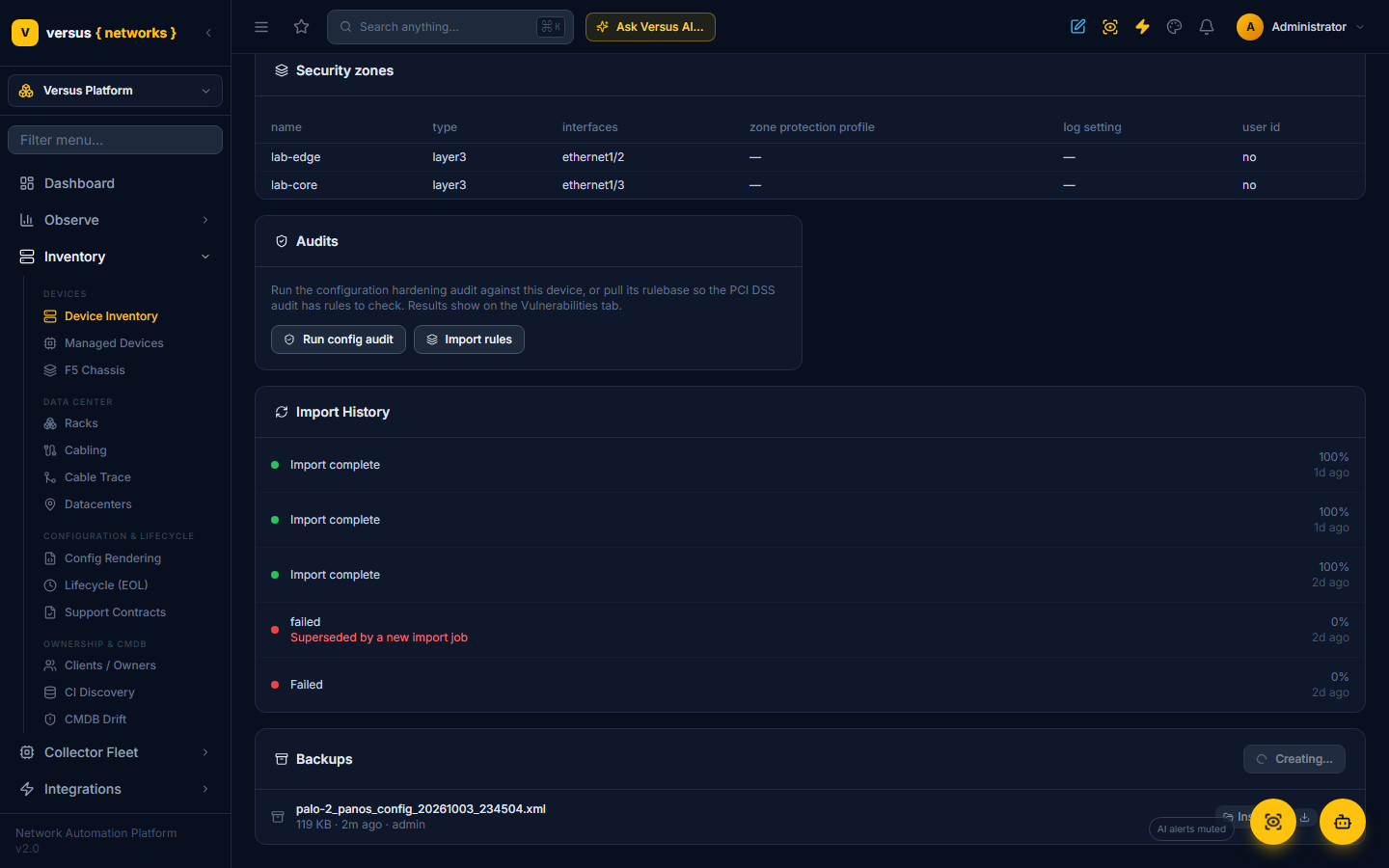Collapse the Inventory menu section
This screenshot has height=868, width=1389.
point(115,257)
